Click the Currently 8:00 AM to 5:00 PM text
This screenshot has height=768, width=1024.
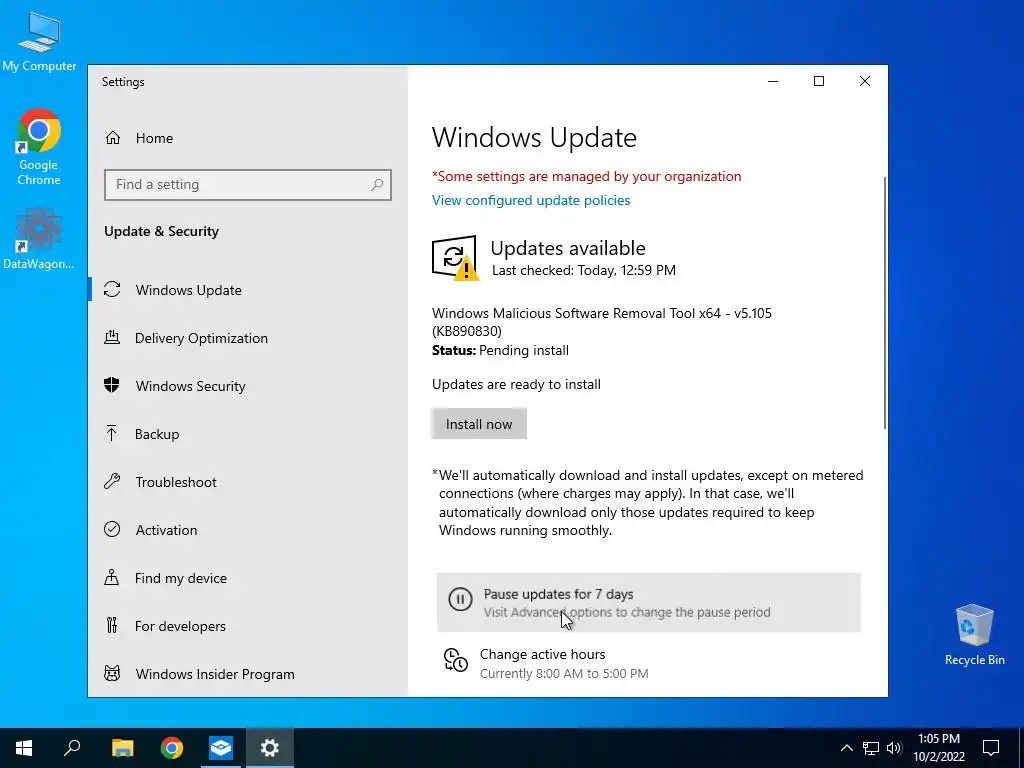[x=564, y=673]
